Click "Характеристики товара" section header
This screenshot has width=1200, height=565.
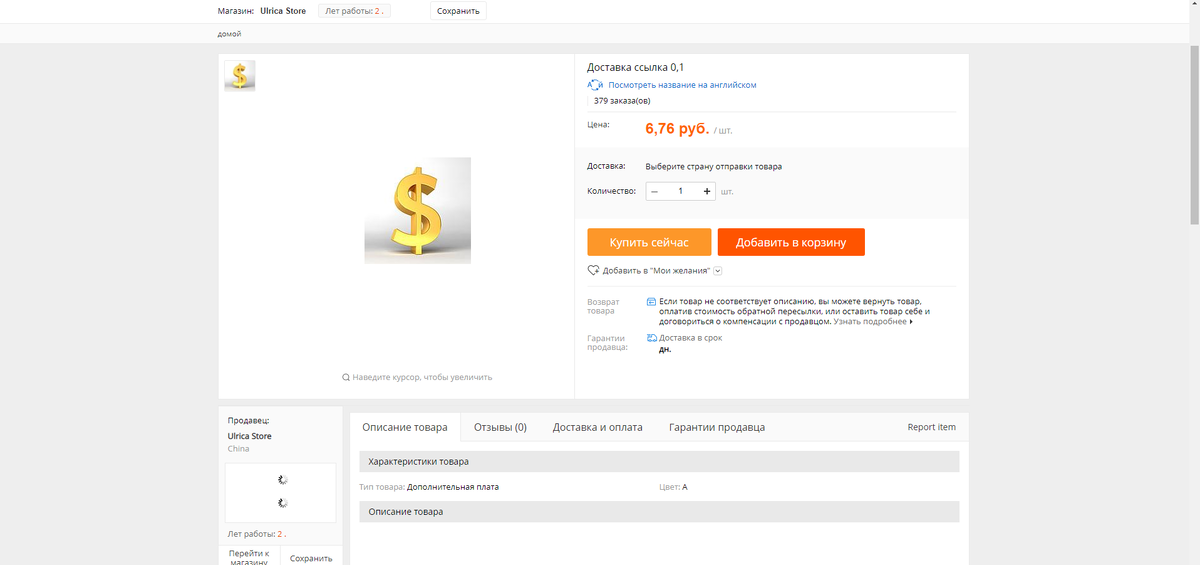tap(659, 461)
